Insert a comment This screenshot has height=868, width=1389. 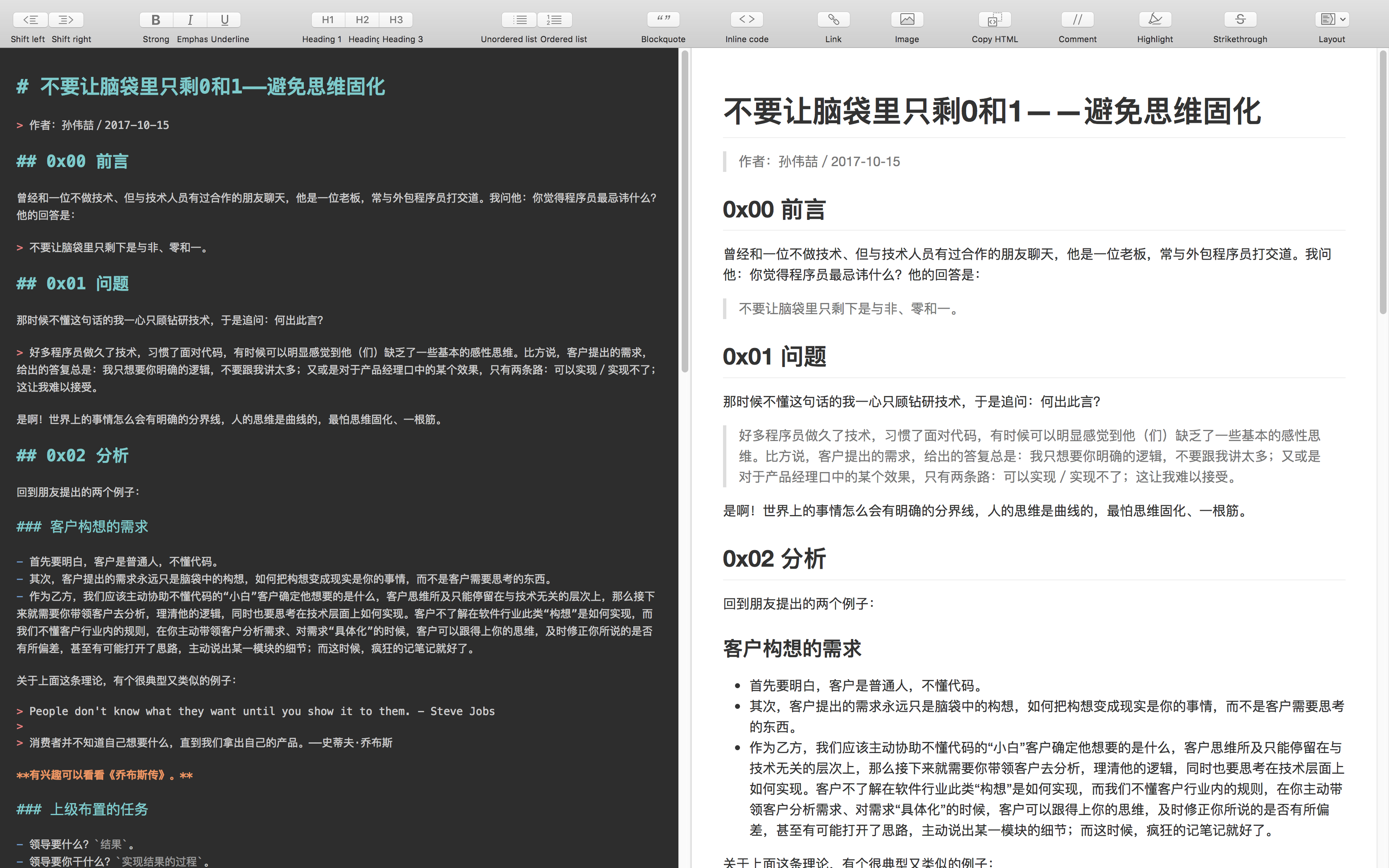tap(1077, 19)
